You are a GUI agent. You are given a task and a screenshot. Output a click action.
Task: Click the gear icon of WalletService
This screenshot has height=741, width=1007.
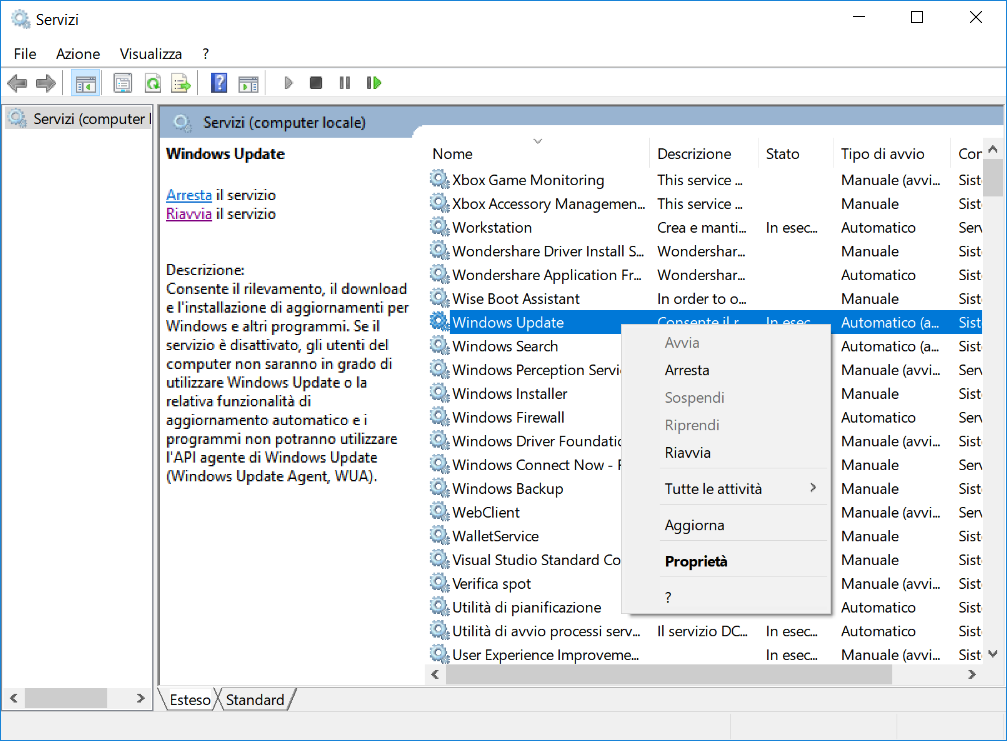click(439, 536)
